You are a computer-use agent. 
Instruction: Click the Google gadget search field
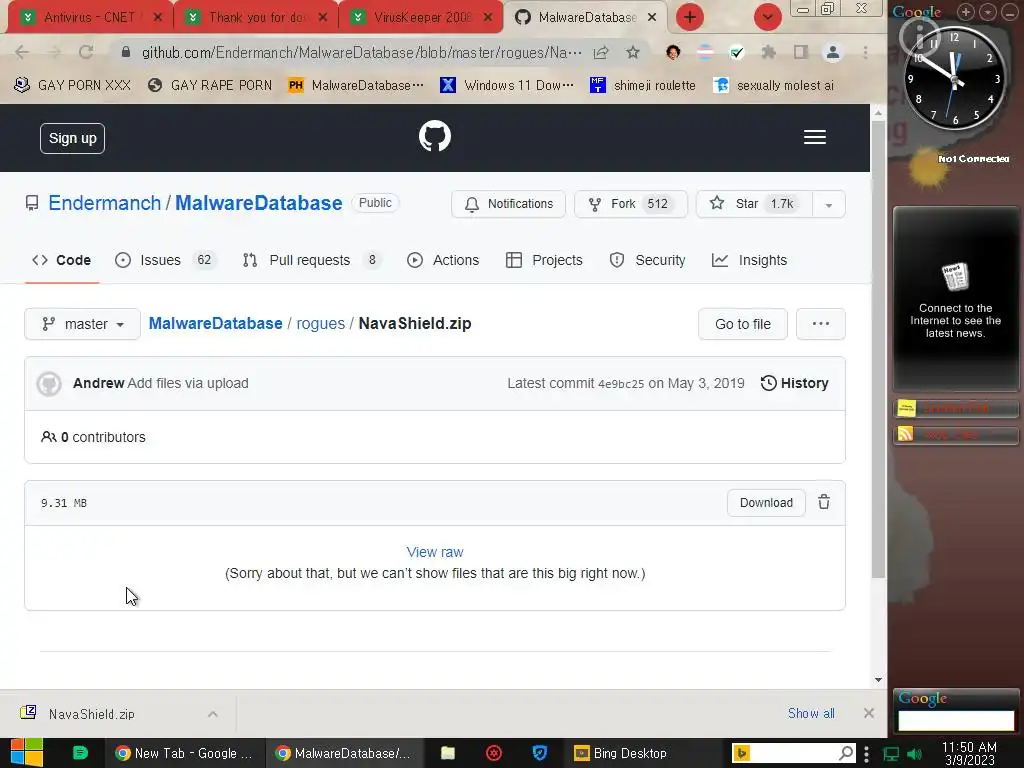pyautogui.click(x=955, y=720)
